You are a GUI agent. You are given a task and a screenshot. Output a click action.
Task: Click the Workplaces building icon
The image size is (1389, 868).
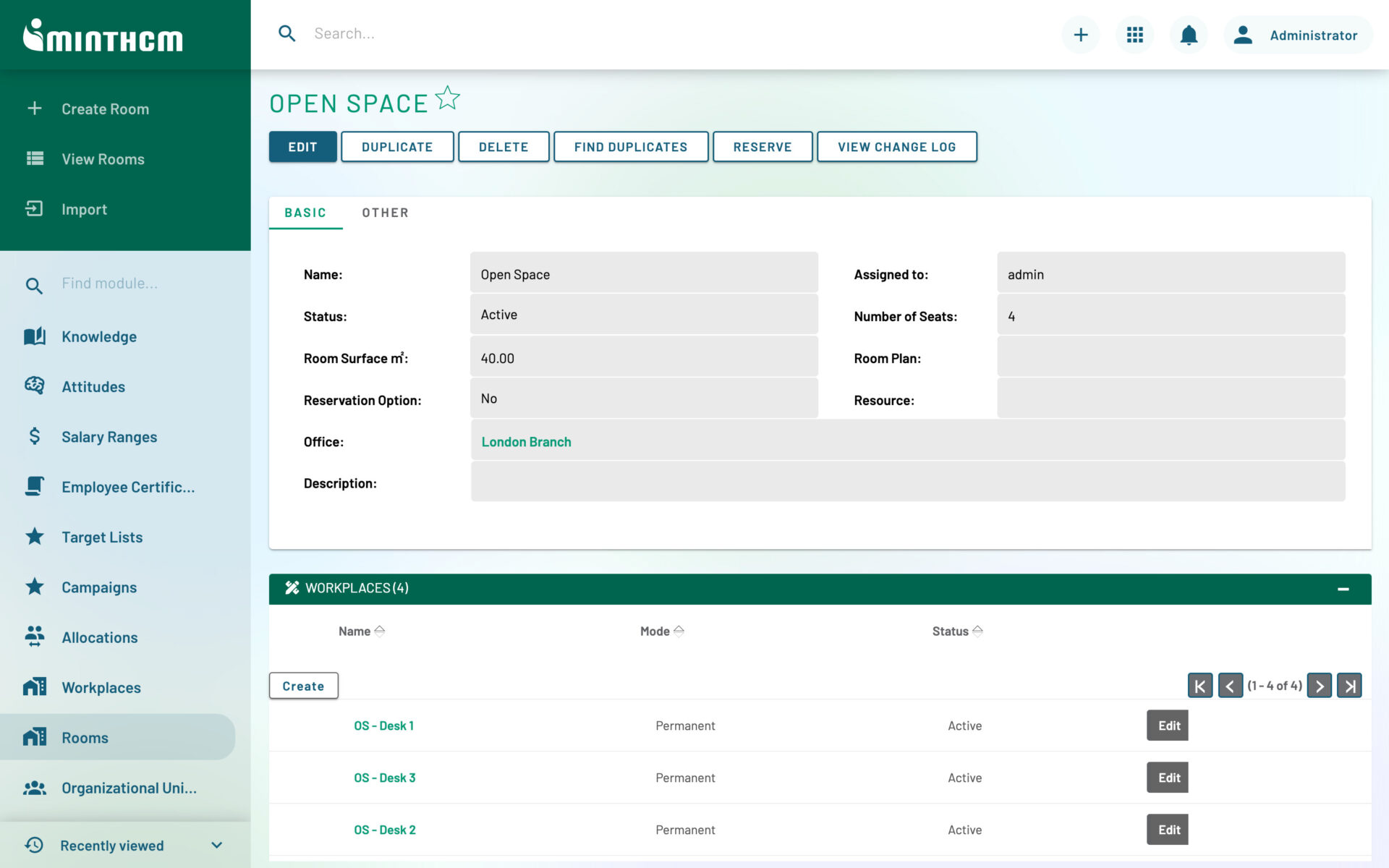(x=34, y=686)
